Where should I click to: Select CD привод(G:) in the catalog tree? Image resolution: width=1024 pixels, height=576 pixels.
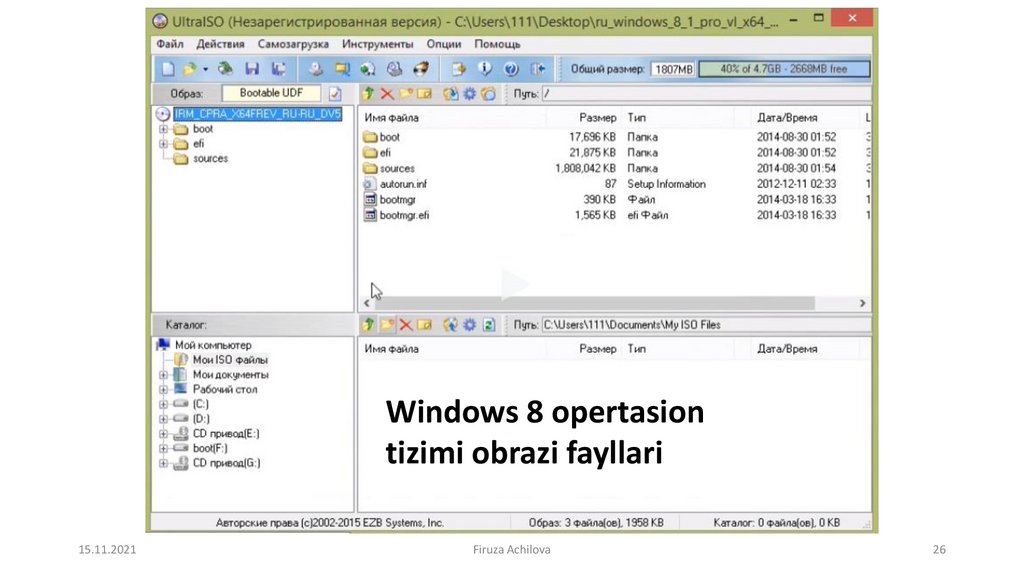[x=226, y=463]
